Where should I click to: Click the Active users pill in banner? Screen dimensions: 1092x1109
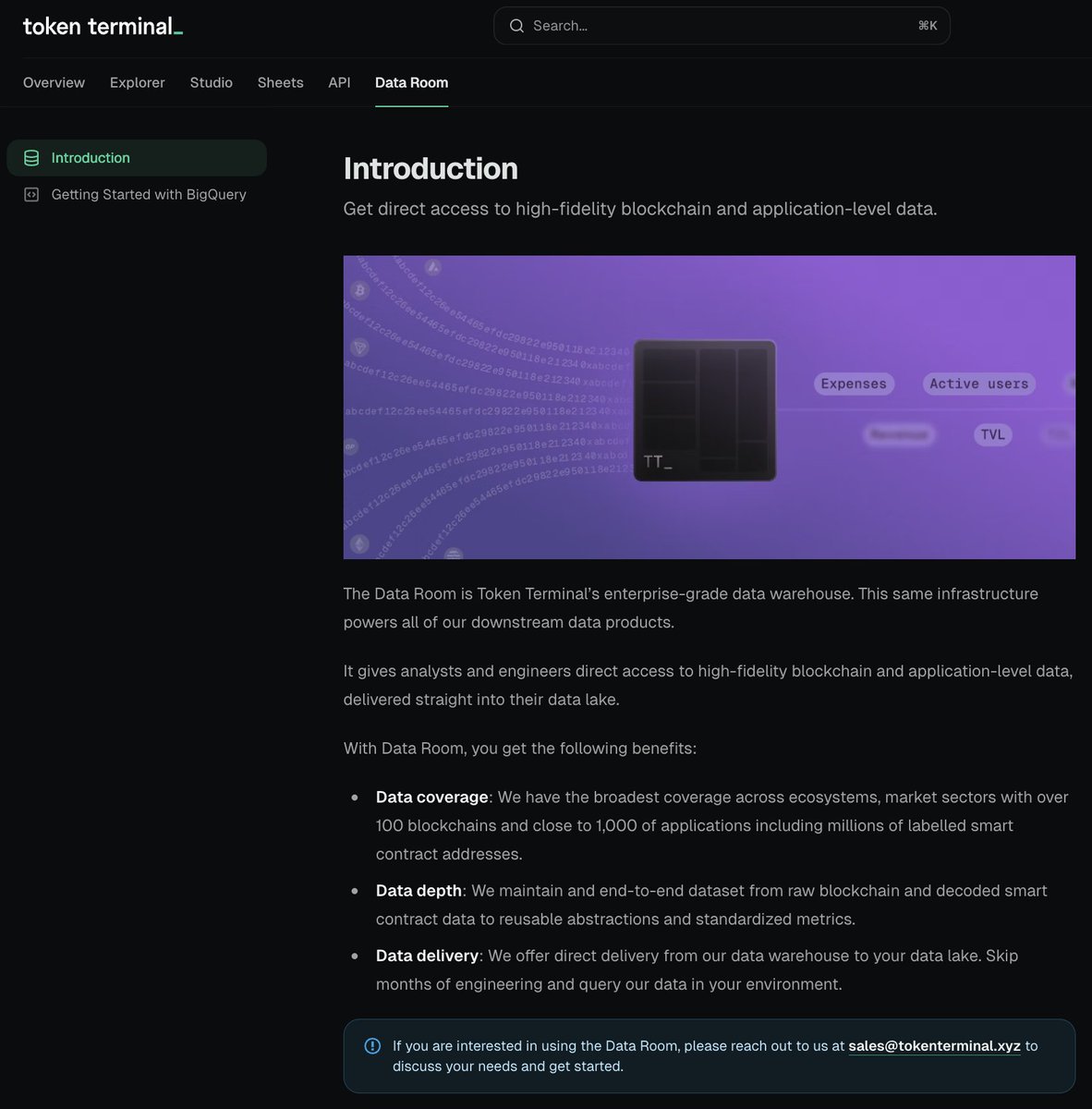point(979,384)
